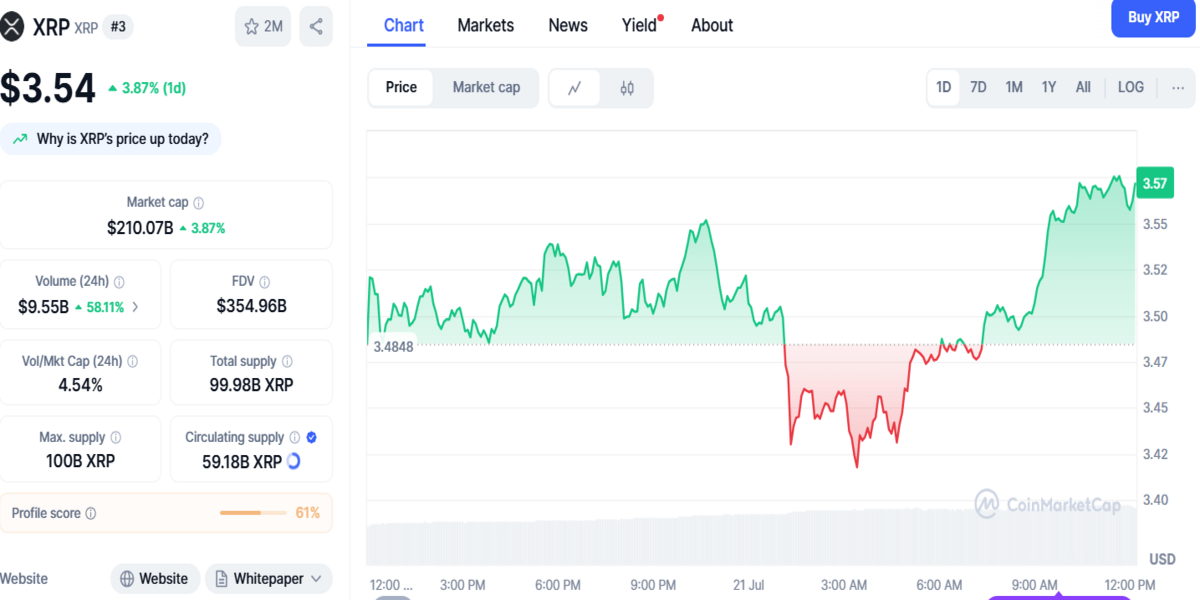Set chart range to 7D
This screenshot has height=600, width=1200.
[x=978, y=88]
